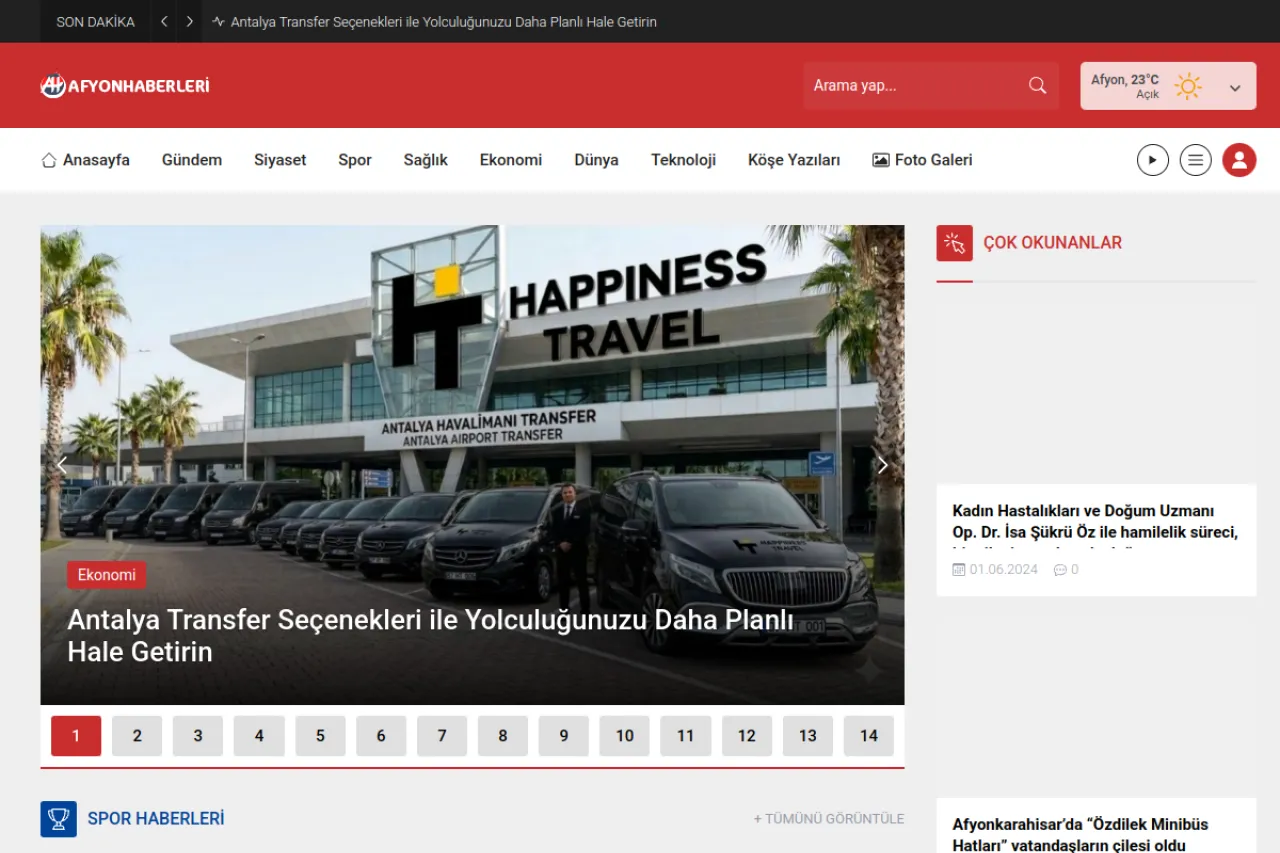Click the Anasayfa home icon

pyautogui.click(x=49, y=160)
